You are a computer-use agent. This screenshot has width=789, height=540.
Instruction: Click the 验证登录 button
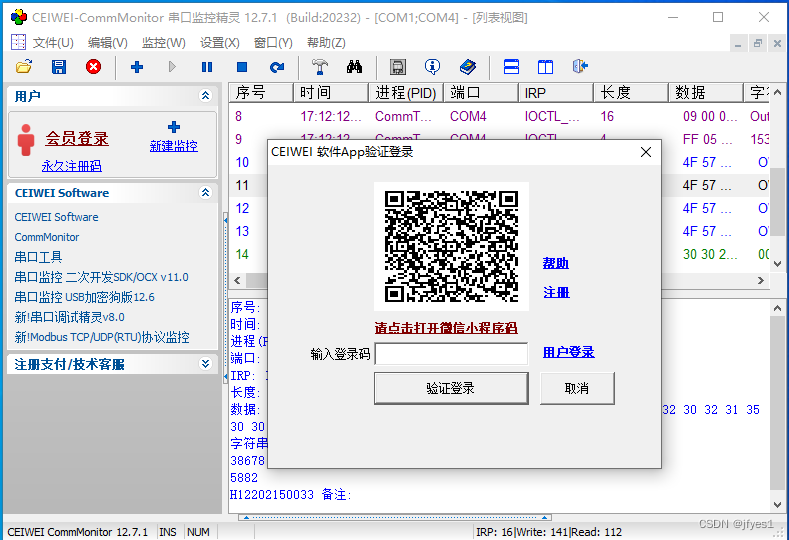pyautogui.click(x=451, y=388)
